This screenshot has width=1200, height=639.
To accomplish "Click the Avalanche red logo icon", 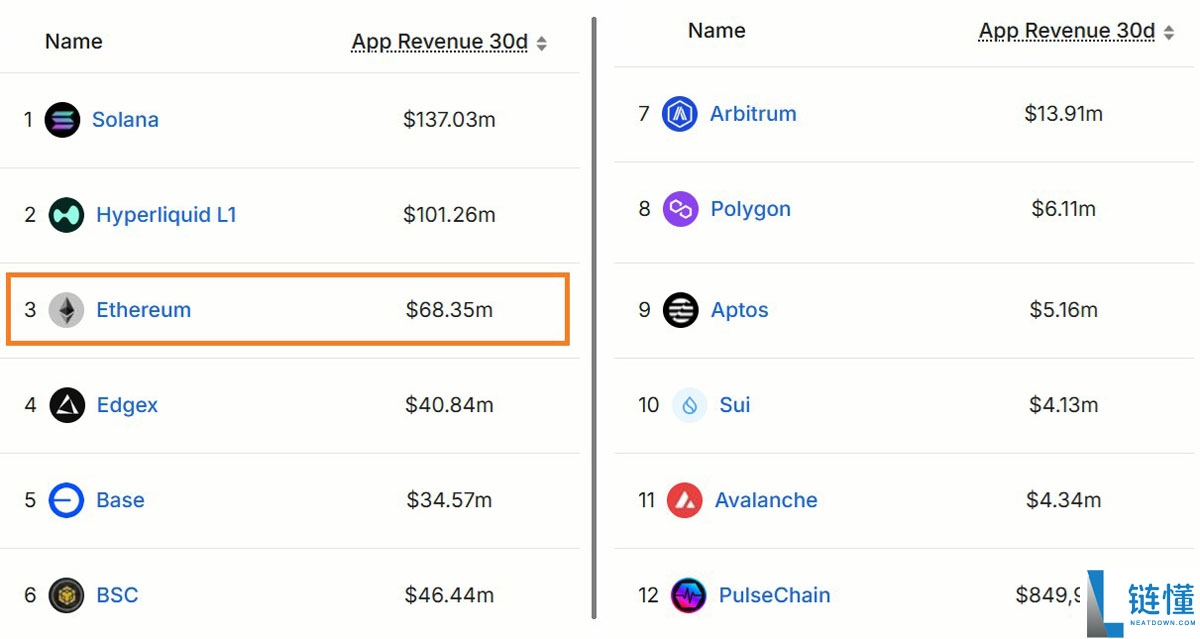I will [685, 500].
